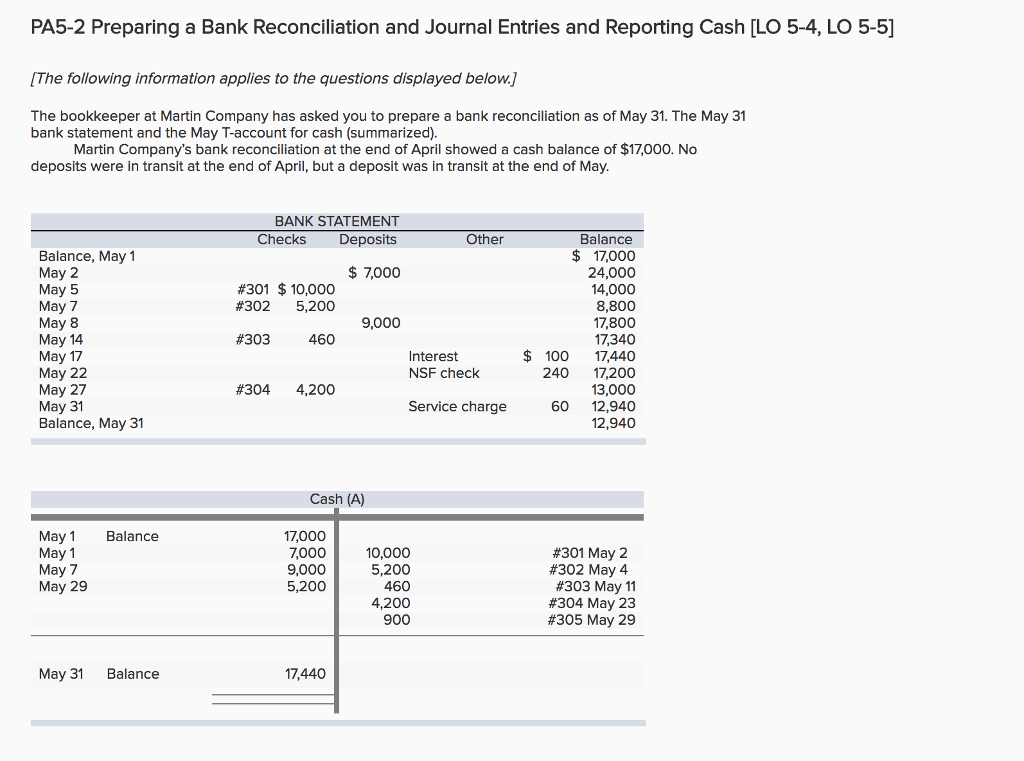Click the Deposits column header
The height and width of the screenshot is (761, 1024).
coord(368,239)
